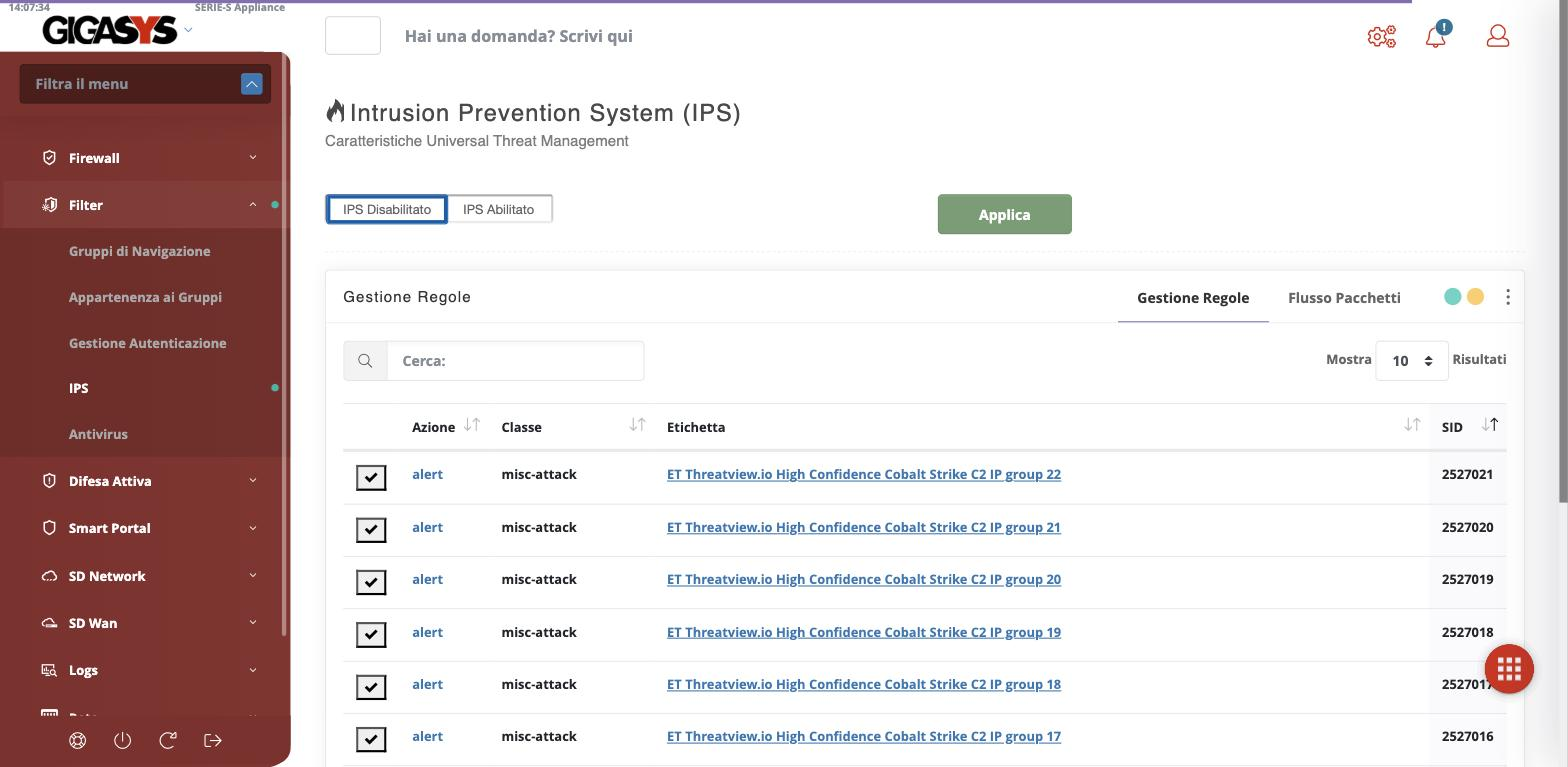Click alert action for SID 2527020
This screenshot has width=1568, height=767.
pyautogui.click(x=427, y=527)
